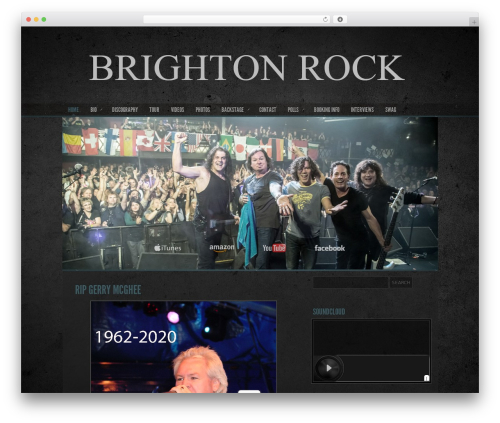500x423 pixels.
Task: Open the Photos page
Action: click(203, 109)
